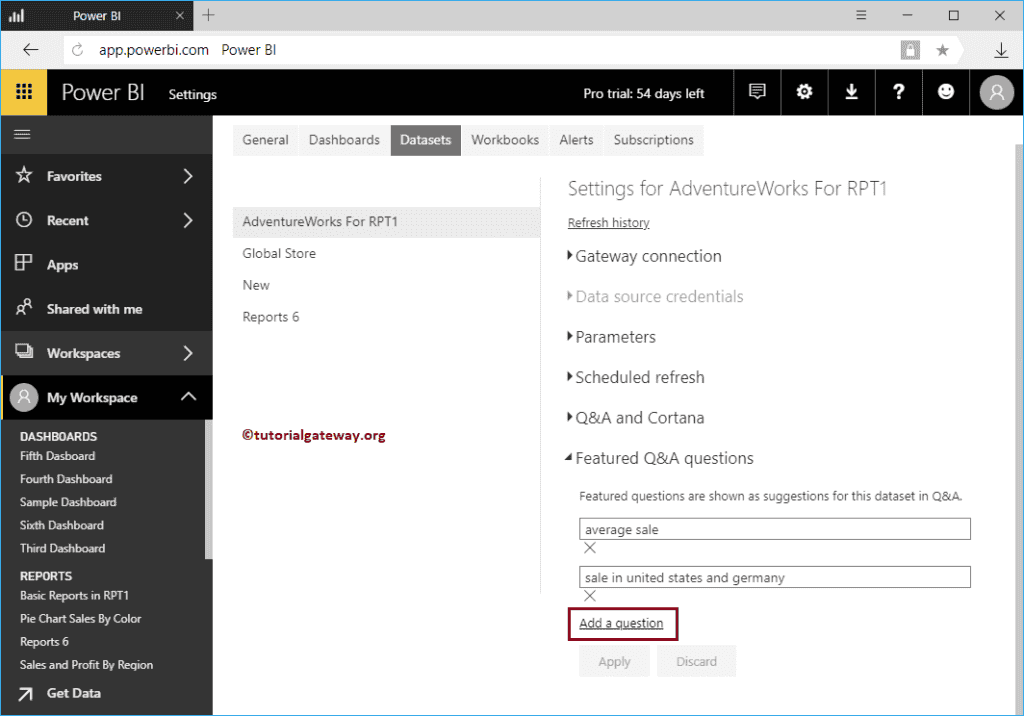Click the Workspaces stacked icon
The height and width of the screenshot is (716, 1024).
[24, 351]
